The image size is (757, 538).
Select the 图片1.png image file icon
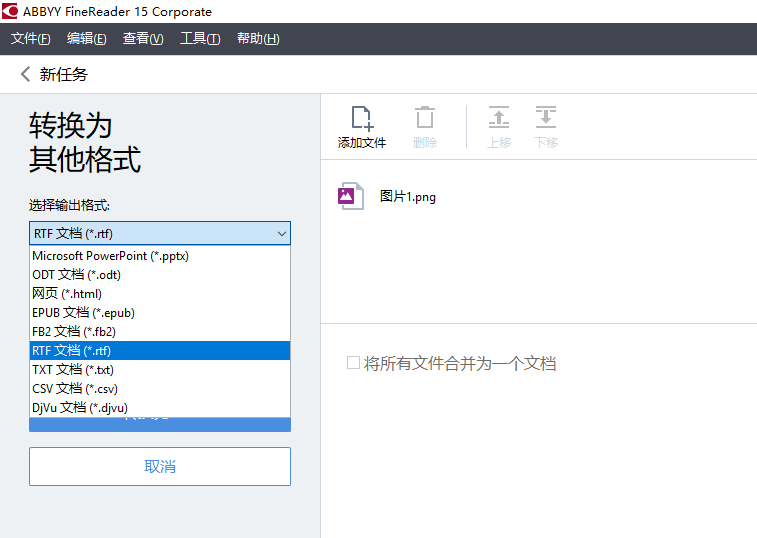(x=350, y=196)
